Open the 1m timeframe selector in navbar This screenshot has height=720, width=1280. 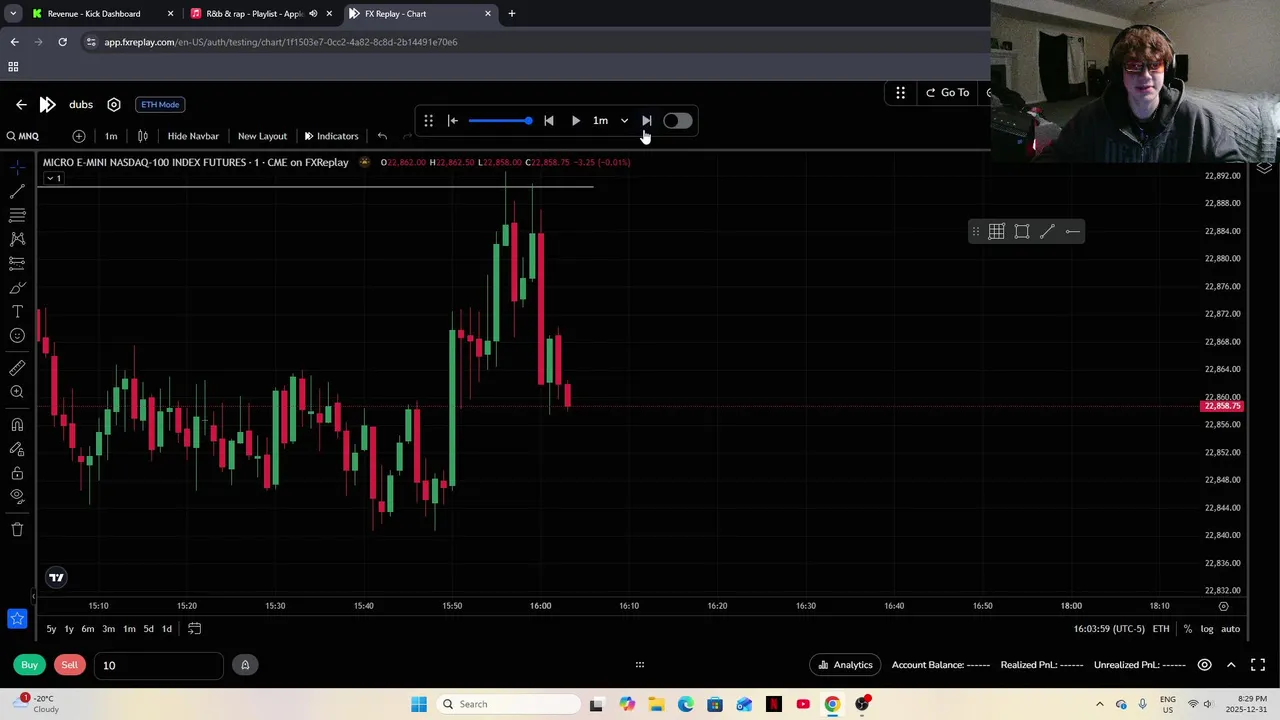pyautogui.click(x=111, y=136)
